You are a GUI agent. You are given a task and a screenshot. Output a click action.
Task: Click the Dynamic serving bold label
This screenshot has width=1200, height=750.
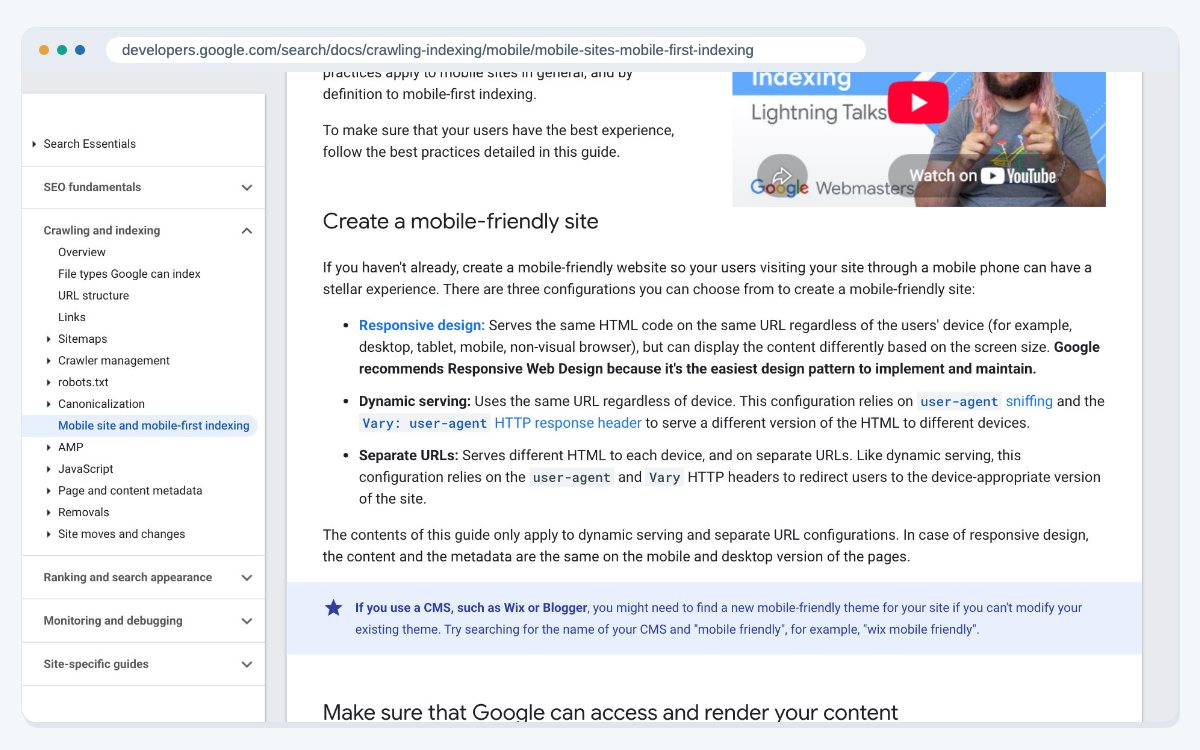pos(415,401)
